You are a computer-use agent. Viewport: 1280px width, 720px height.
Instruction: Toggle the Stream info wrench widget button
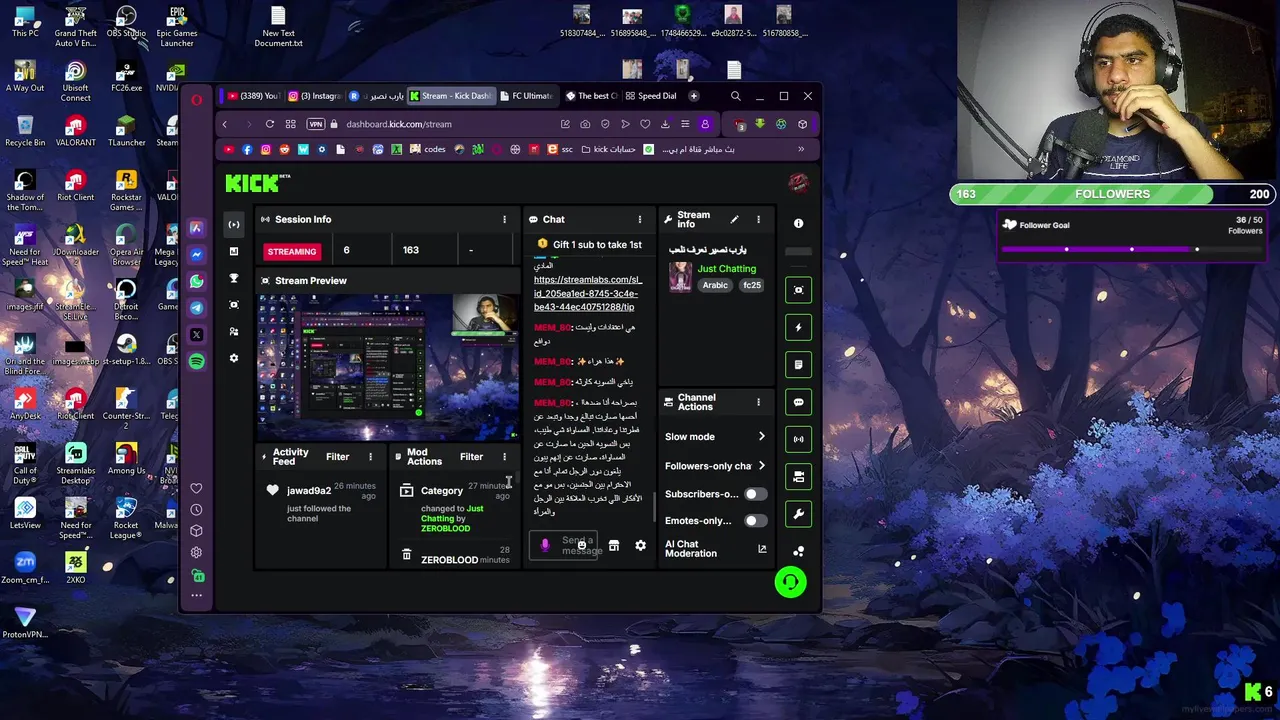click(798, 514)
